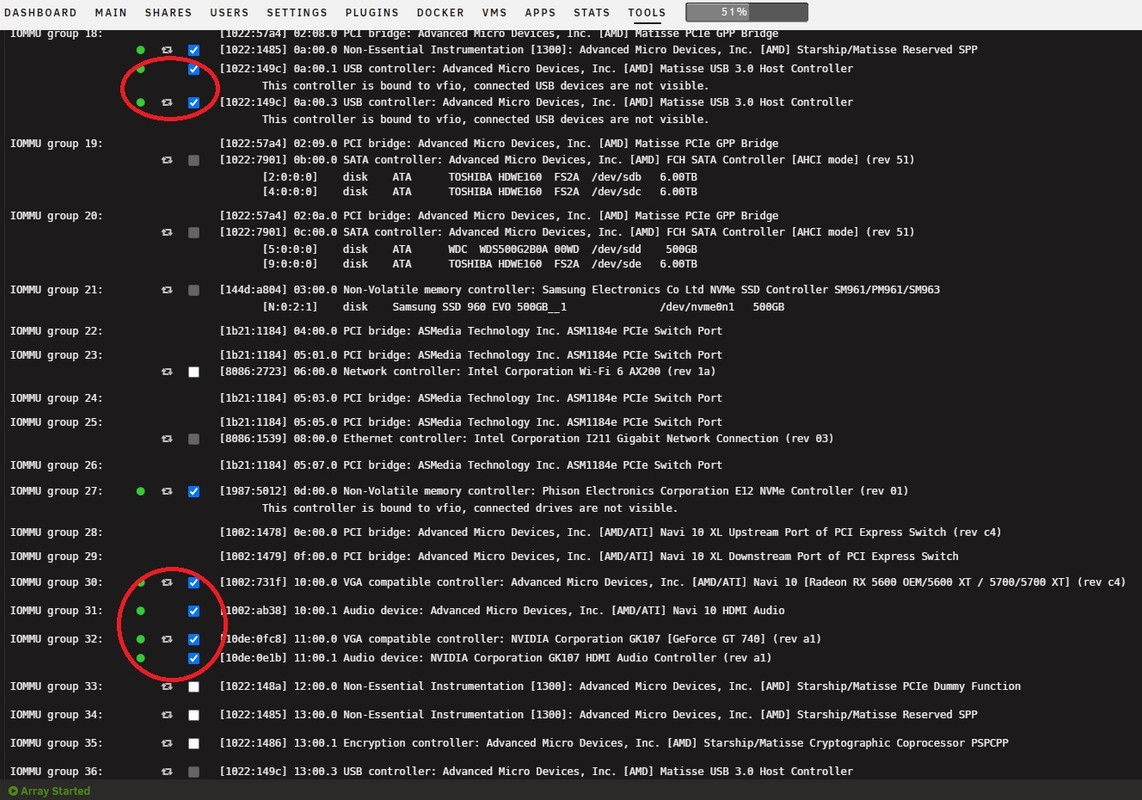Click reset icon for SATA controller 0c:00.0

tap(167, 232)
